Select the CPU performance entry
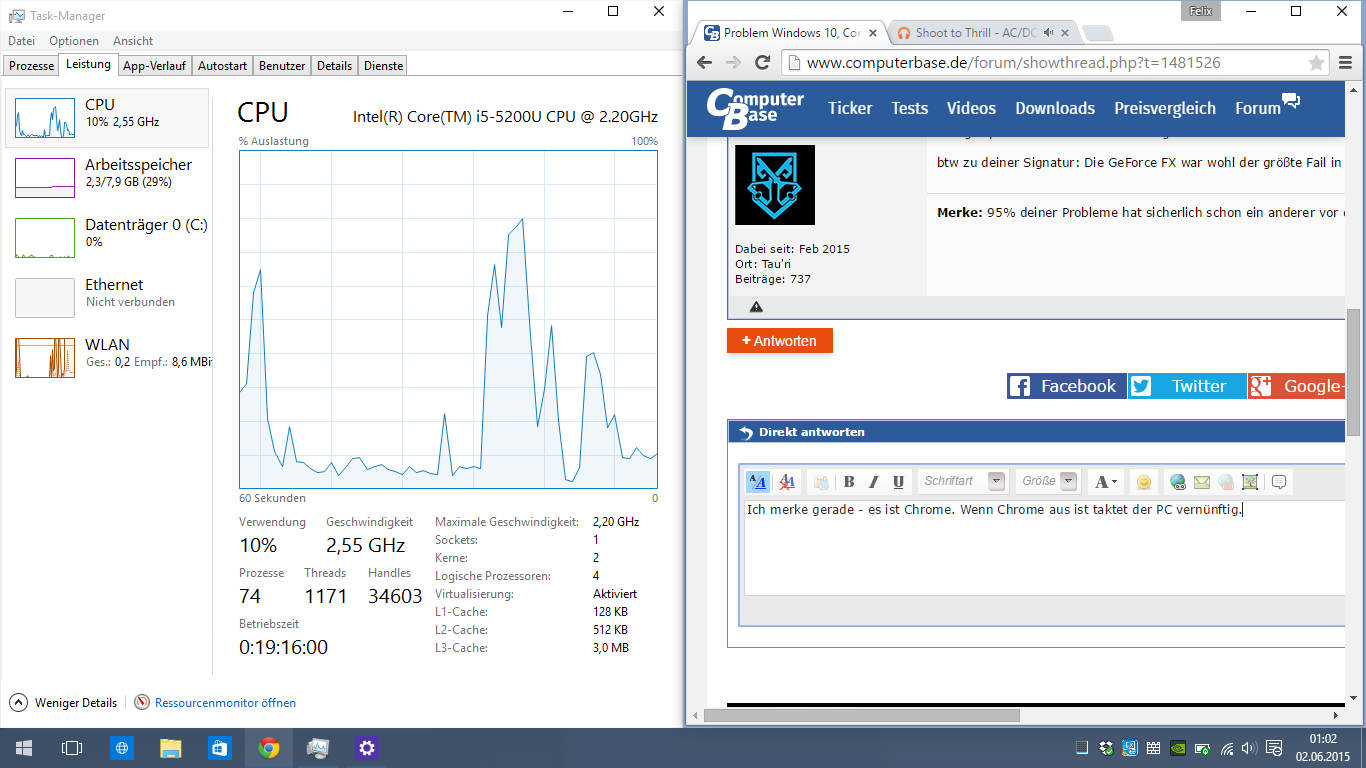Viewport: 1366px width, 768px height. 108,118
